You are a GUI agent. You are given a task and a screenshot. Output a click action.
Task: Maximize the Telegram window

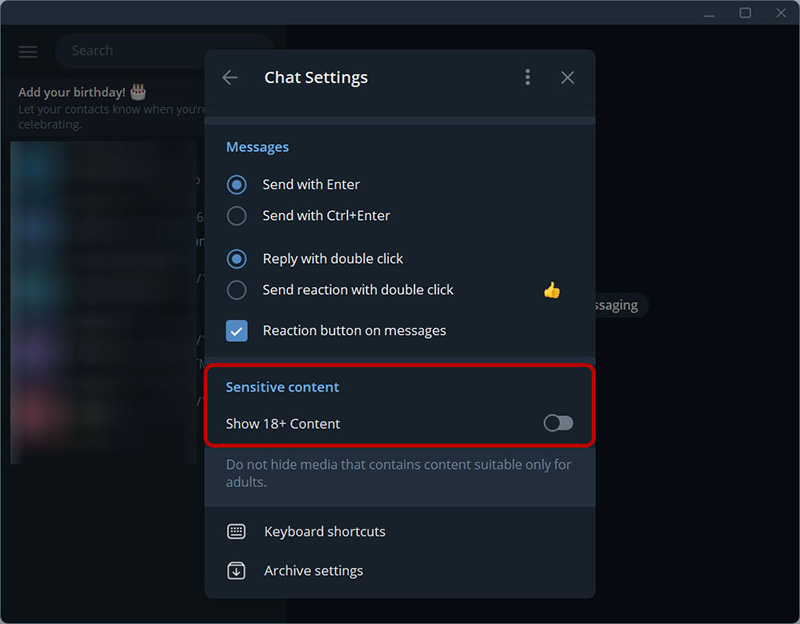point(745,13)
